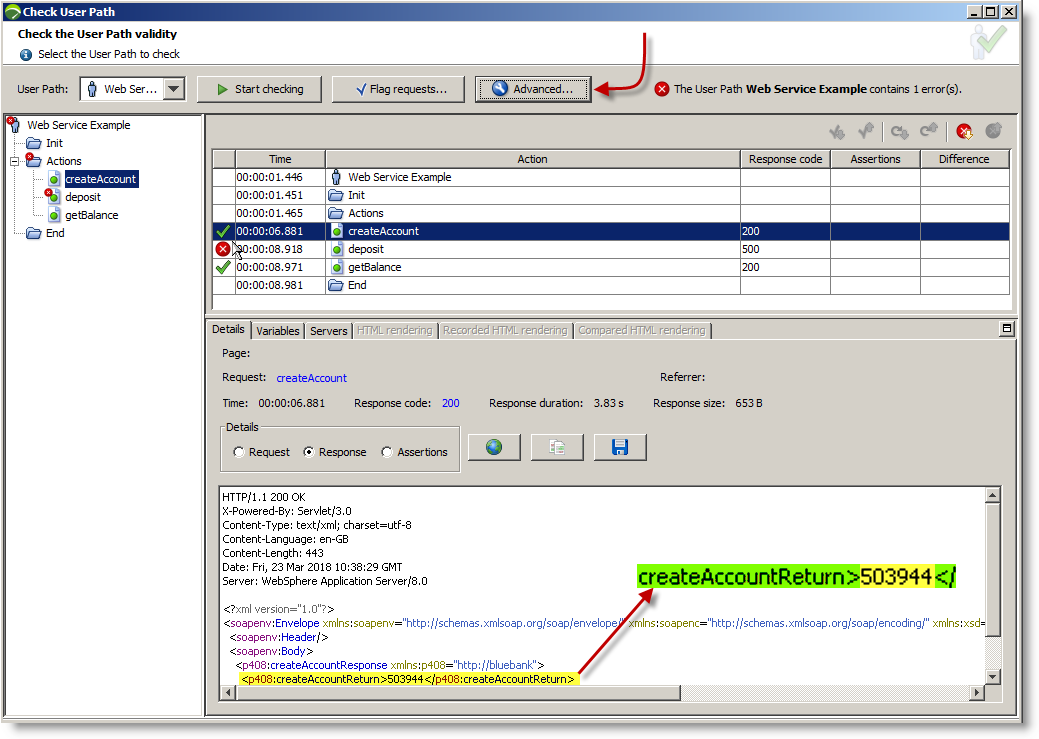Maximize the details panel with corner toggle

tap(1007, 329)
